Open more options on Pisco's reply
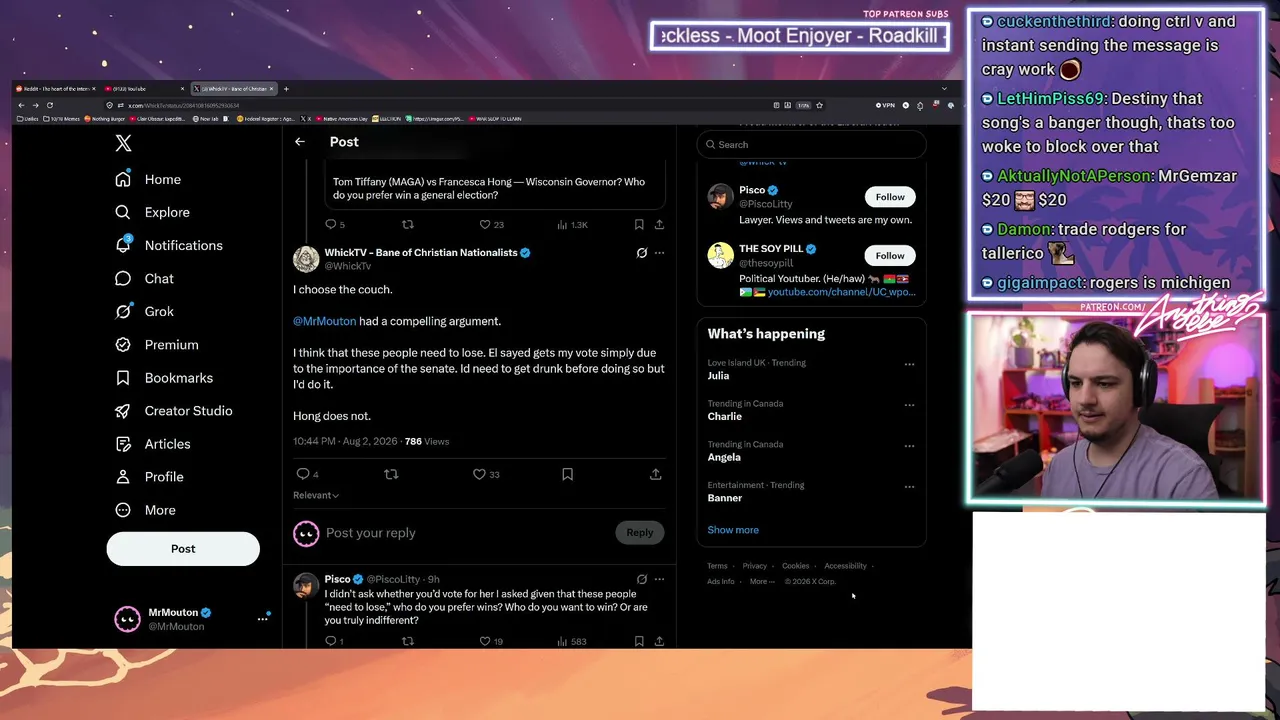The image size is (1280, 720). [659, 579]
